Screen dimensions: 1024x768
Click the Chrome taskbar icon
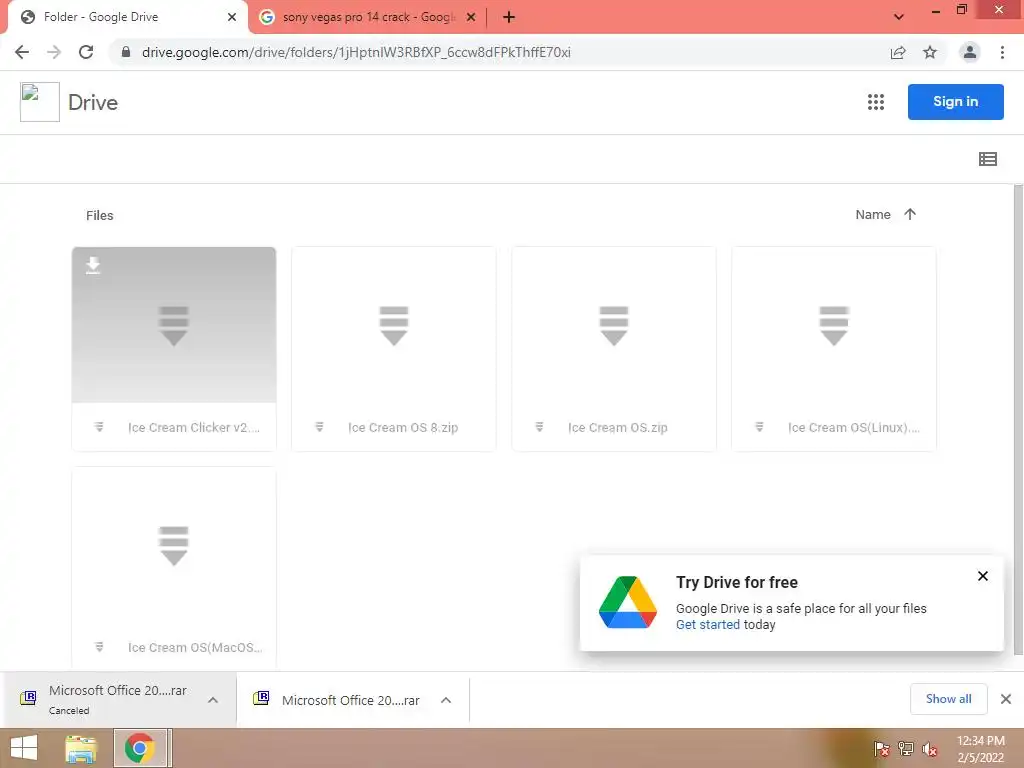click(139, 748)
